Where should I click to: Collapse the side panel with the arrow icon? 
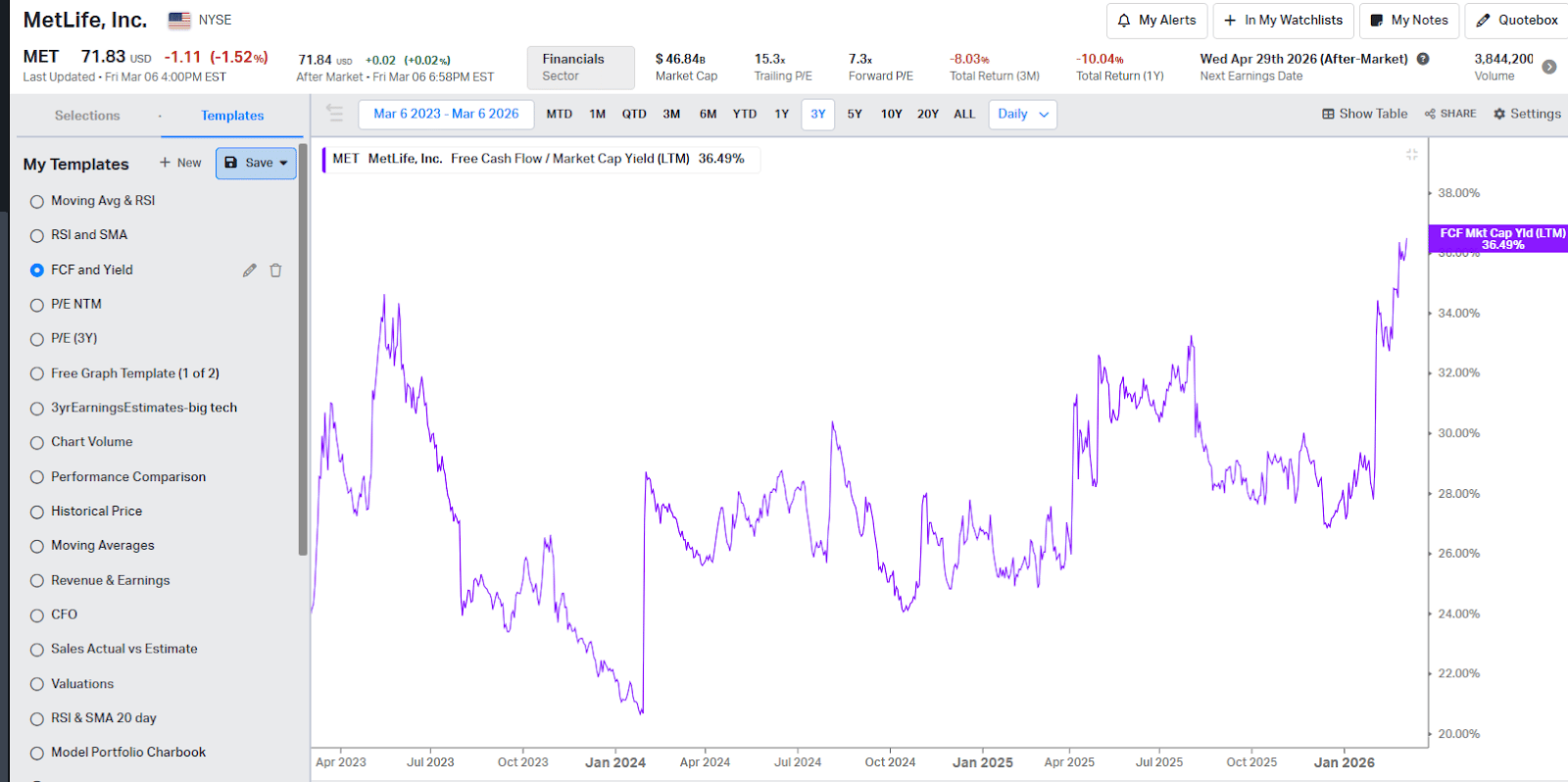334,114
